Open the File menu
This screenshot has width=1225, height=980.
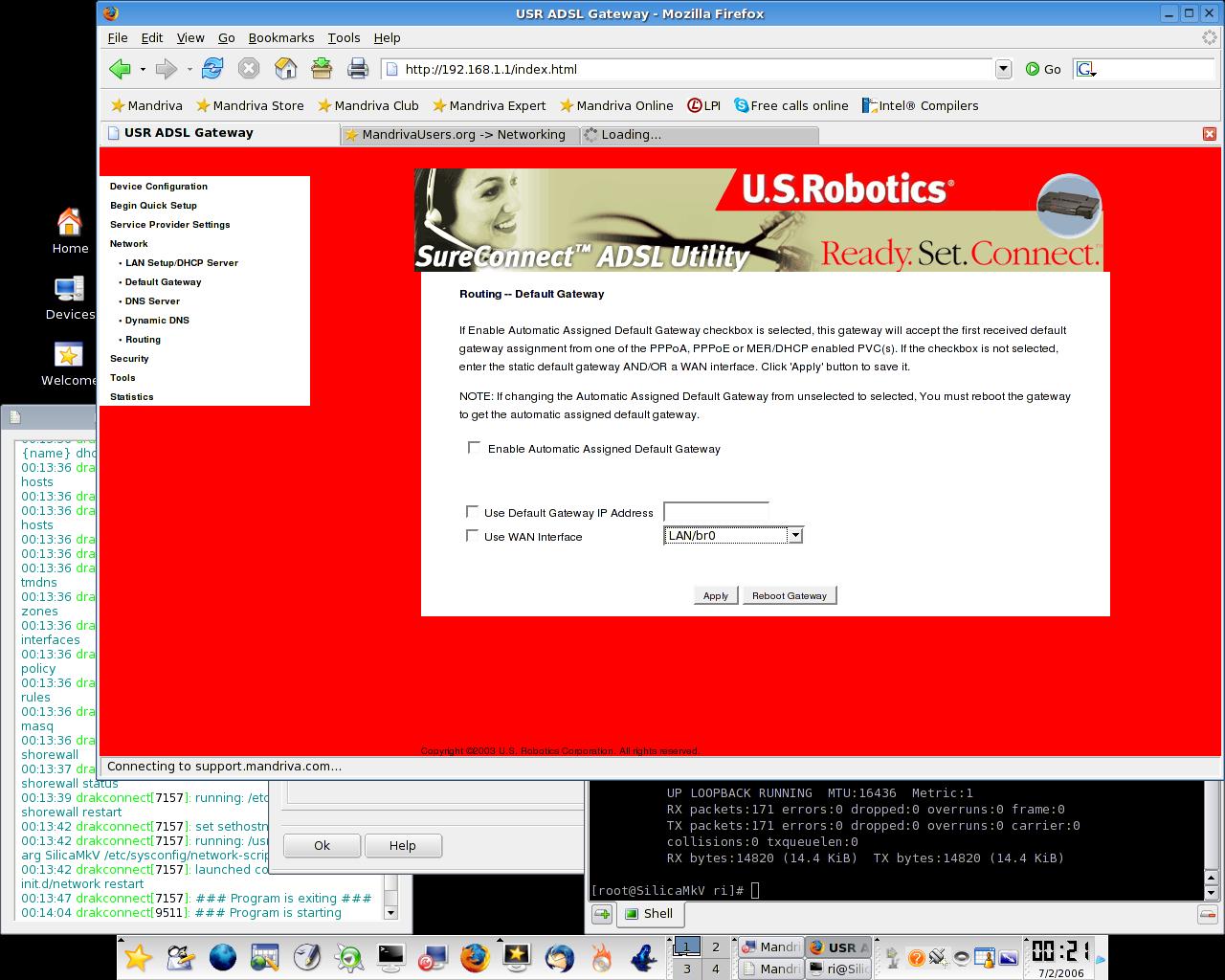[118, 37]
